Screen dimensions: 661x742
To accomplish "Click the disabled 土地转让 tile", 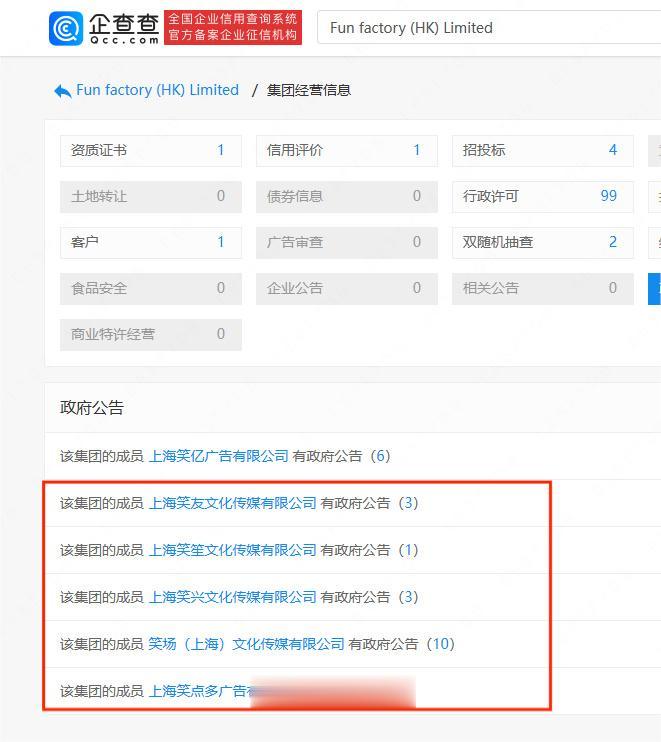I will pos(151,196).
